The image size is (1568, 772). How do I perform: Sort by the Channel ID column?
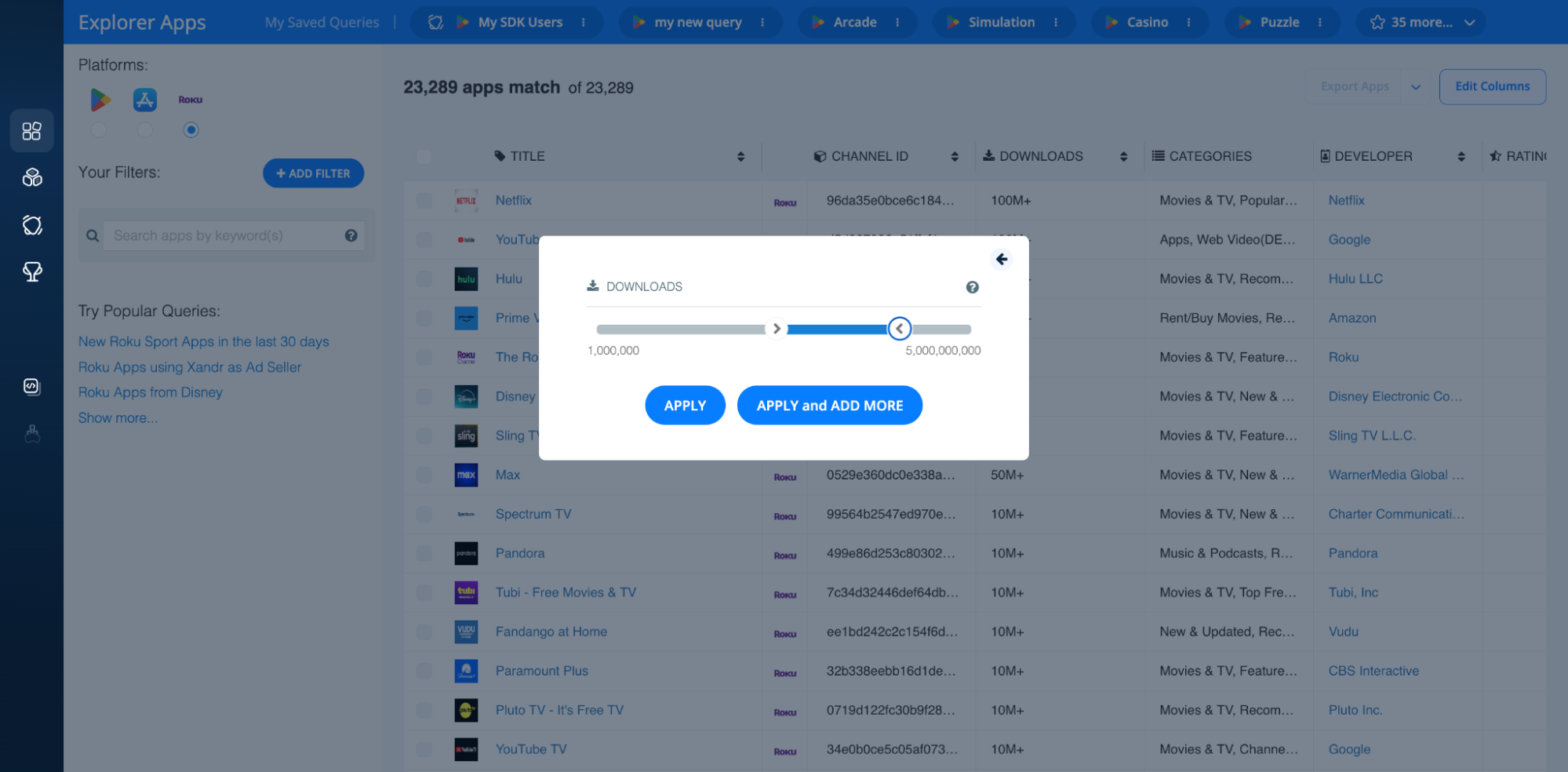pyautogui.click(x=955, y=157)
